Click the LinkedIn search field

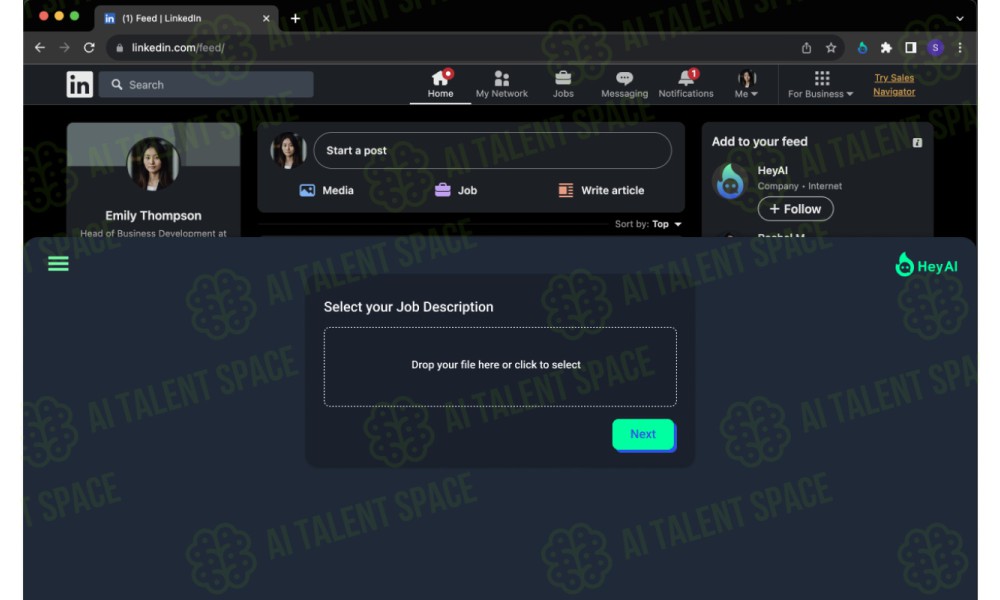pyautogui.click(x=206, y=84)
